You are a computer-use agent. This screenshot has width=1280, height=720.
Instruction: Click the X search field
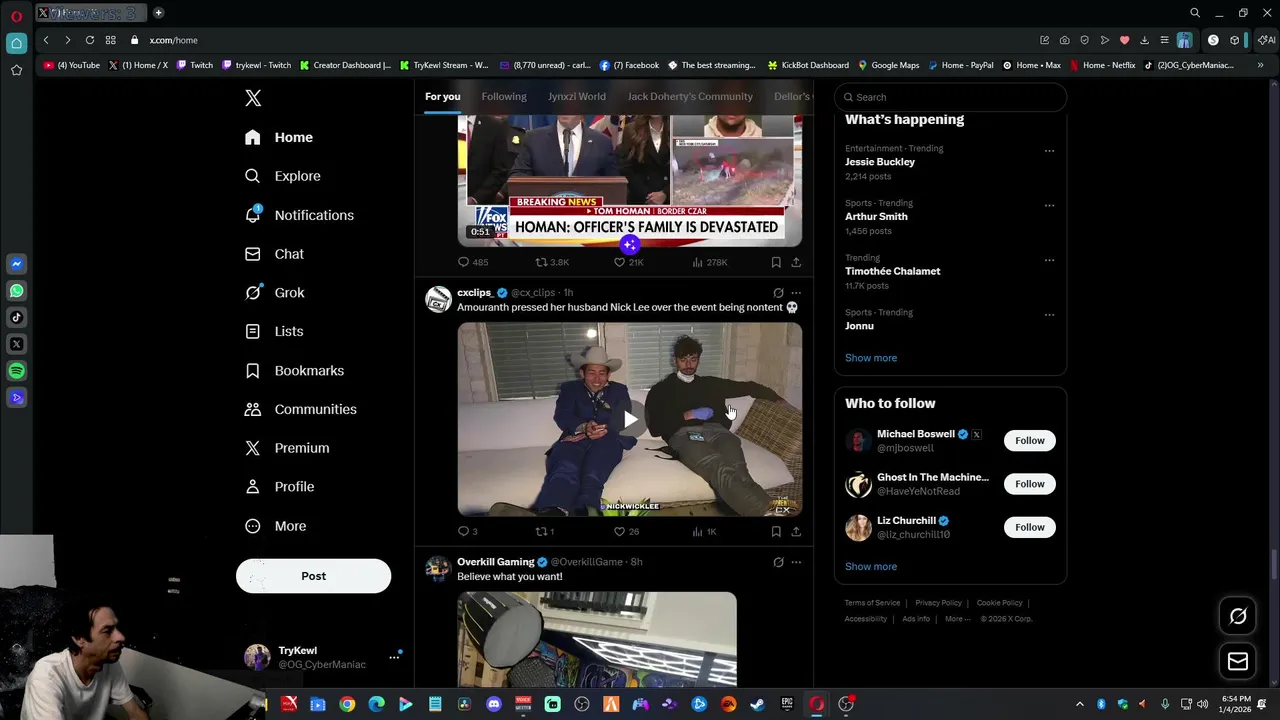coord(950,97)
